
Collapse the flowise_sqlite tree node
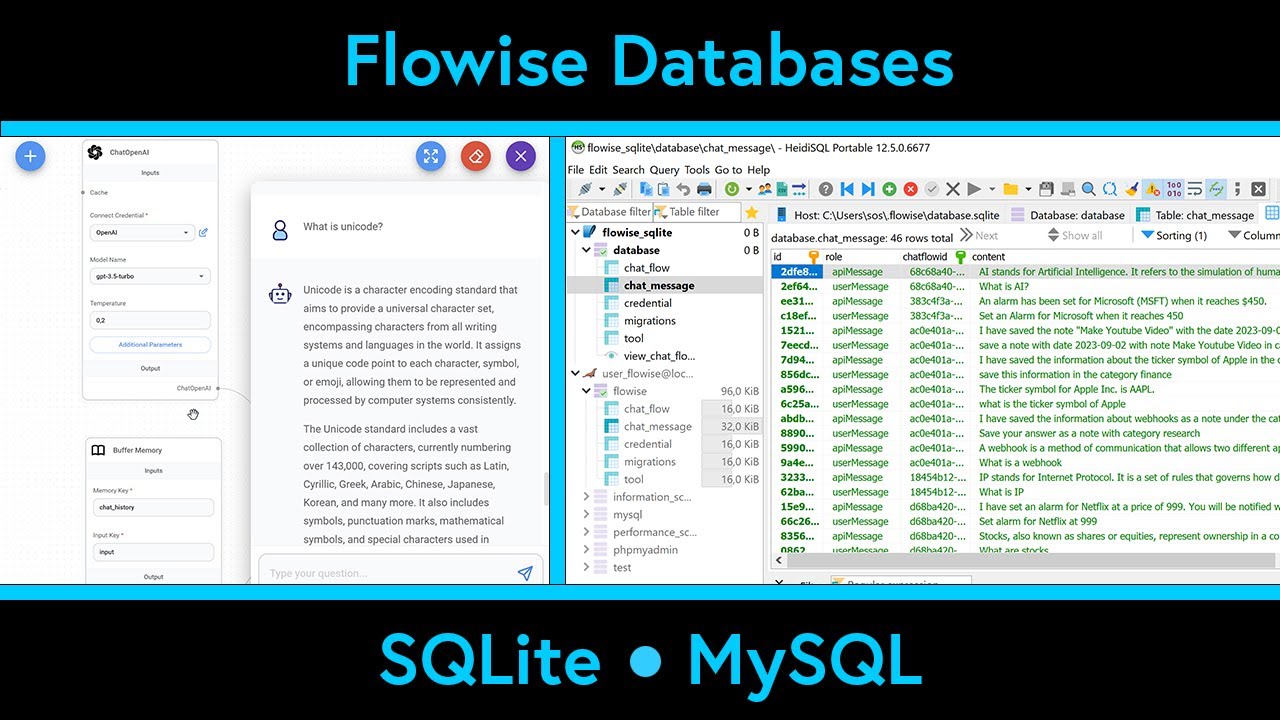[x=575, y=232]
